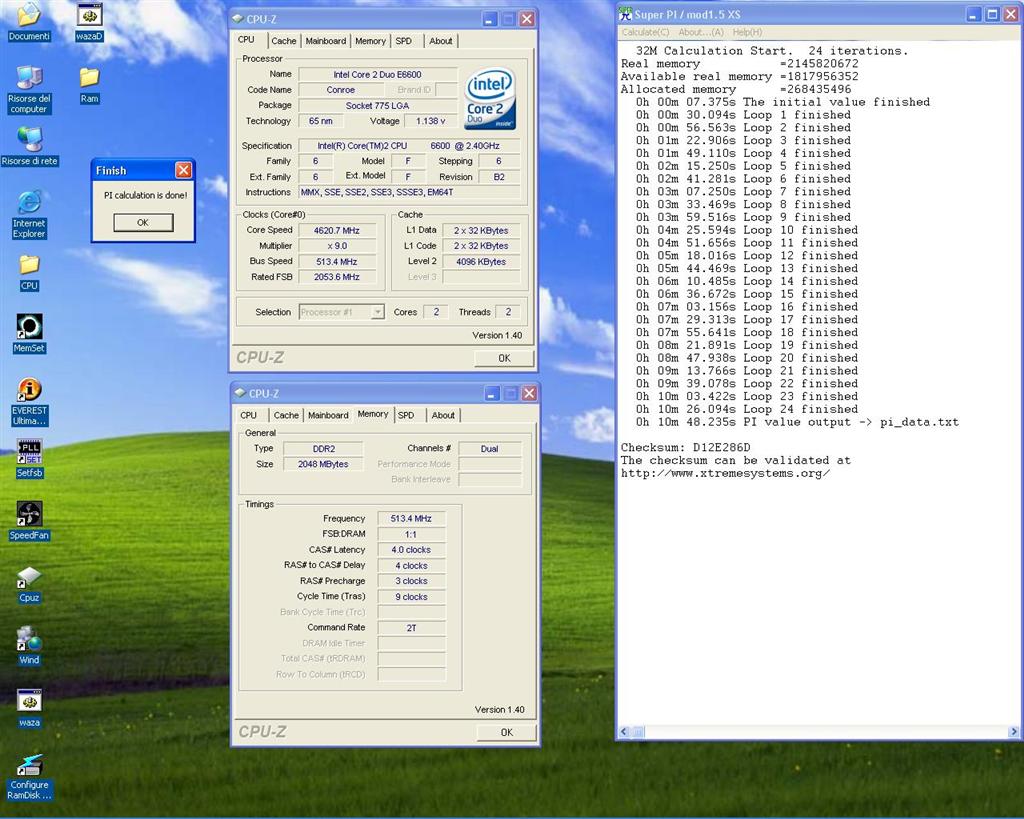Expand the Processor #1 selection dropdown
Viewport: 1024px width, 819px height.
377,312
